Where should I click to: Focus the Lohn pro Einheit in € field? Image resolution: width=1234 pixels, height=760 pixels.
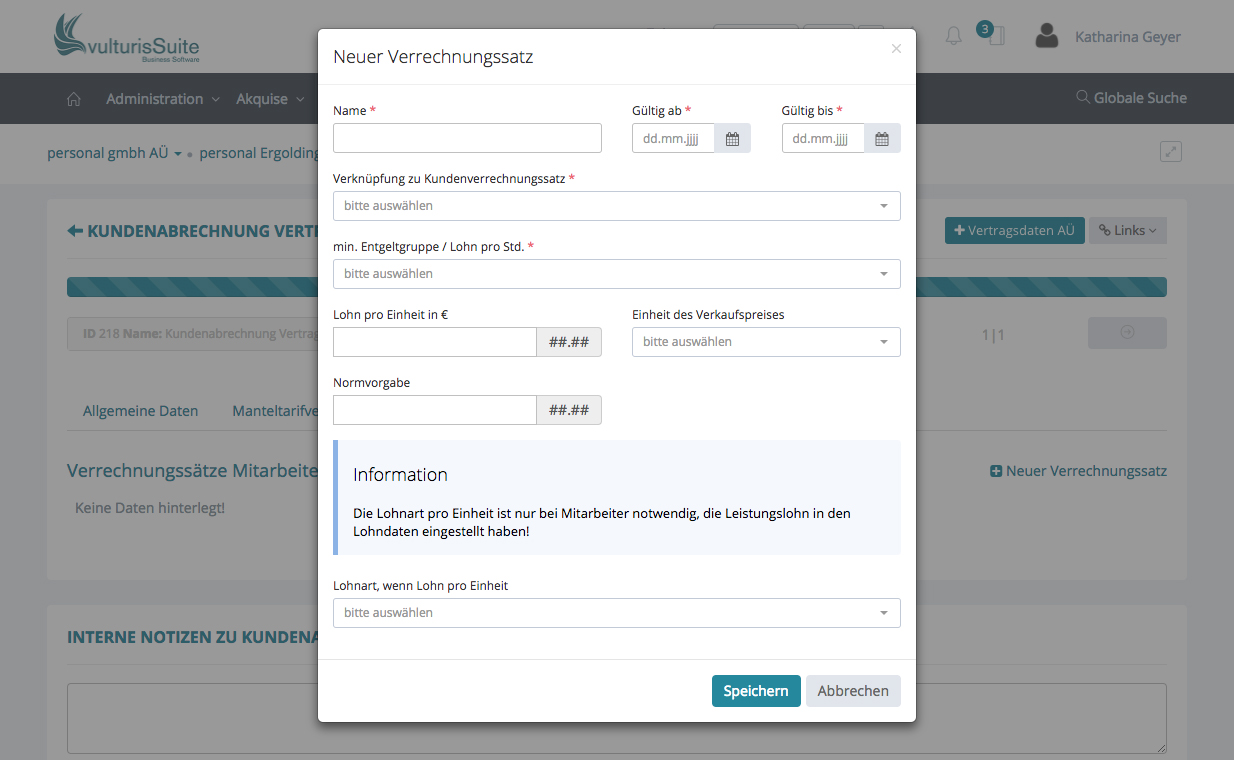pyautogui.click(x=435, y=342)
